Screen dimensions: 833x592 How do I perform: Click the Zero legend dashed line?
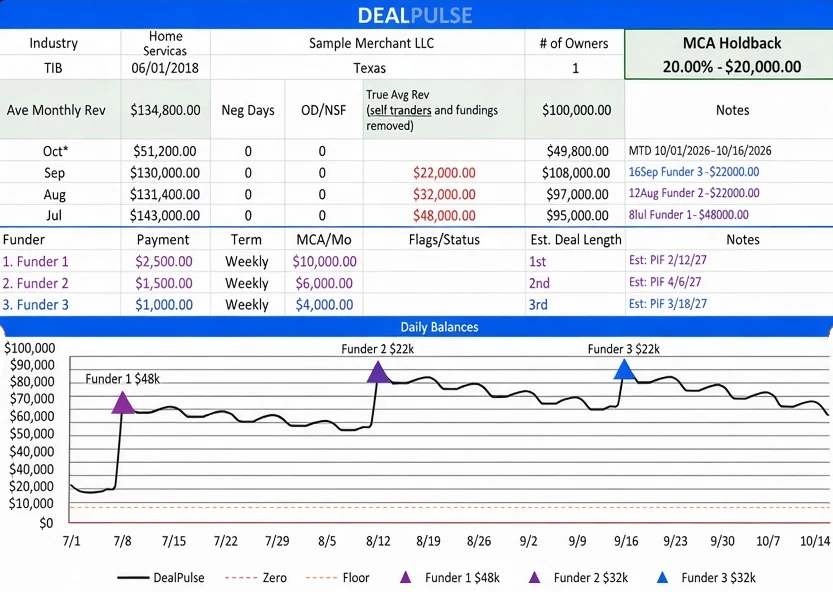coord(240,578)
